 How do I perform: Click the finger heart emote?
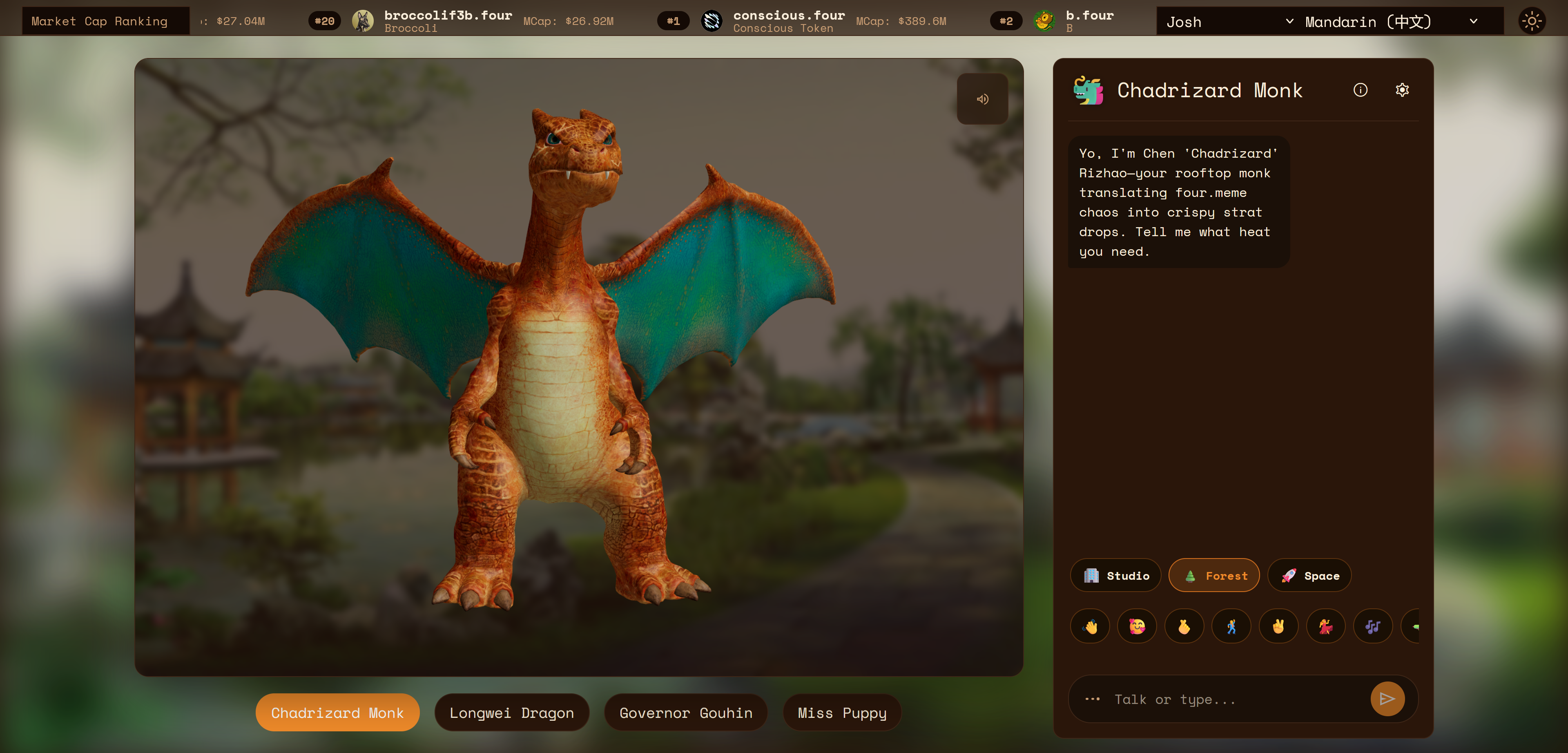1184,626
